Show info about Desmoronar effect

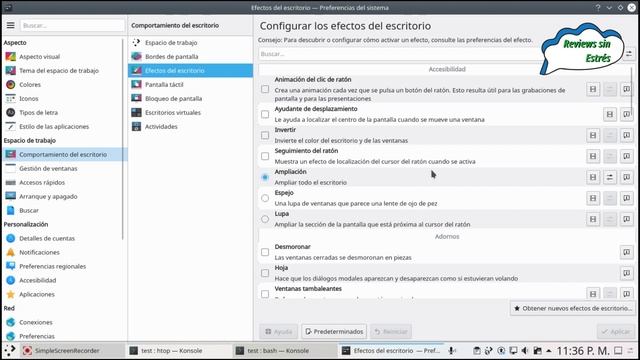(627, 252)
